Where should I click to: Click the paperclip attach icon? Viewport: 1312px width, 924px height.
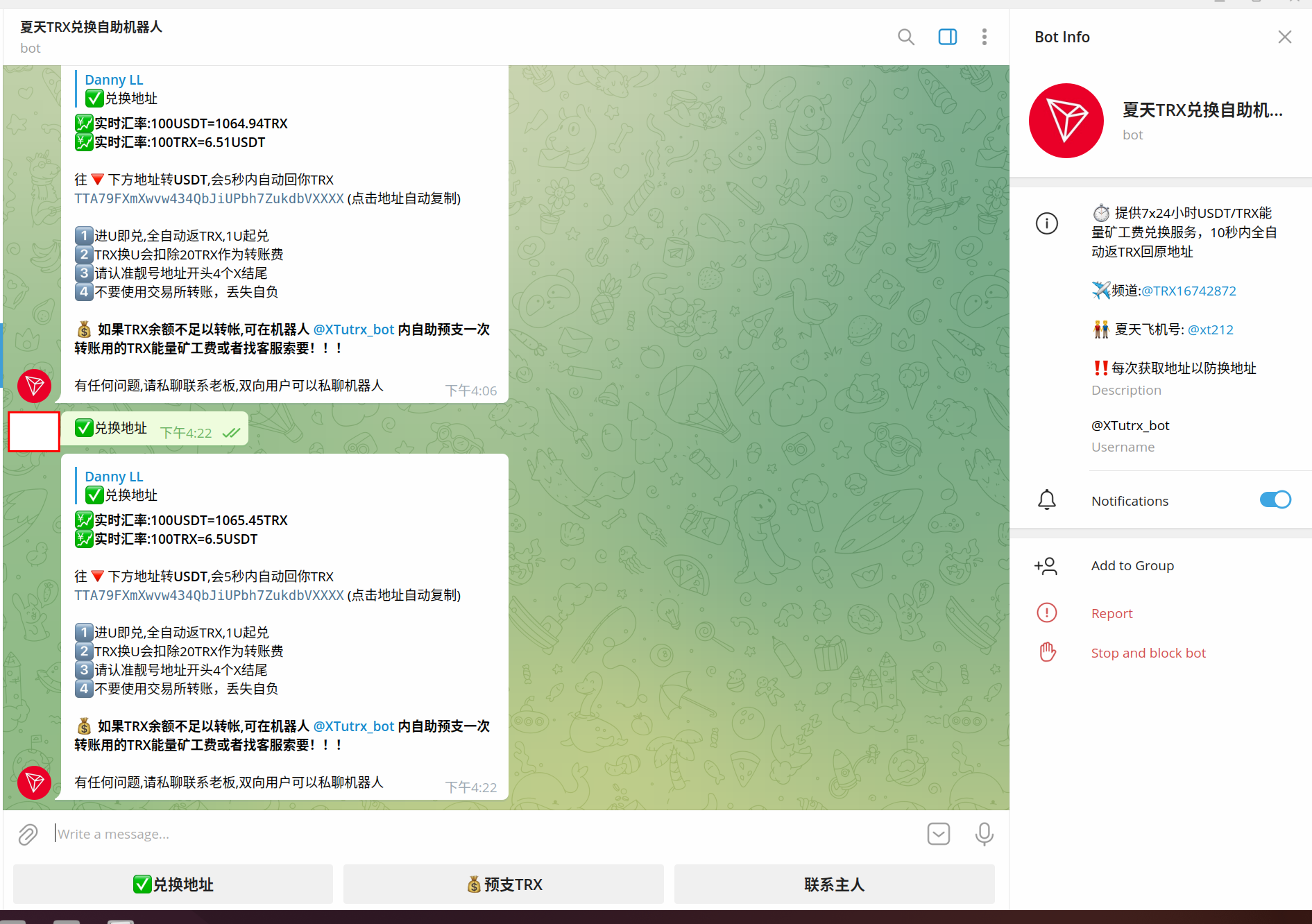(28, 834)
